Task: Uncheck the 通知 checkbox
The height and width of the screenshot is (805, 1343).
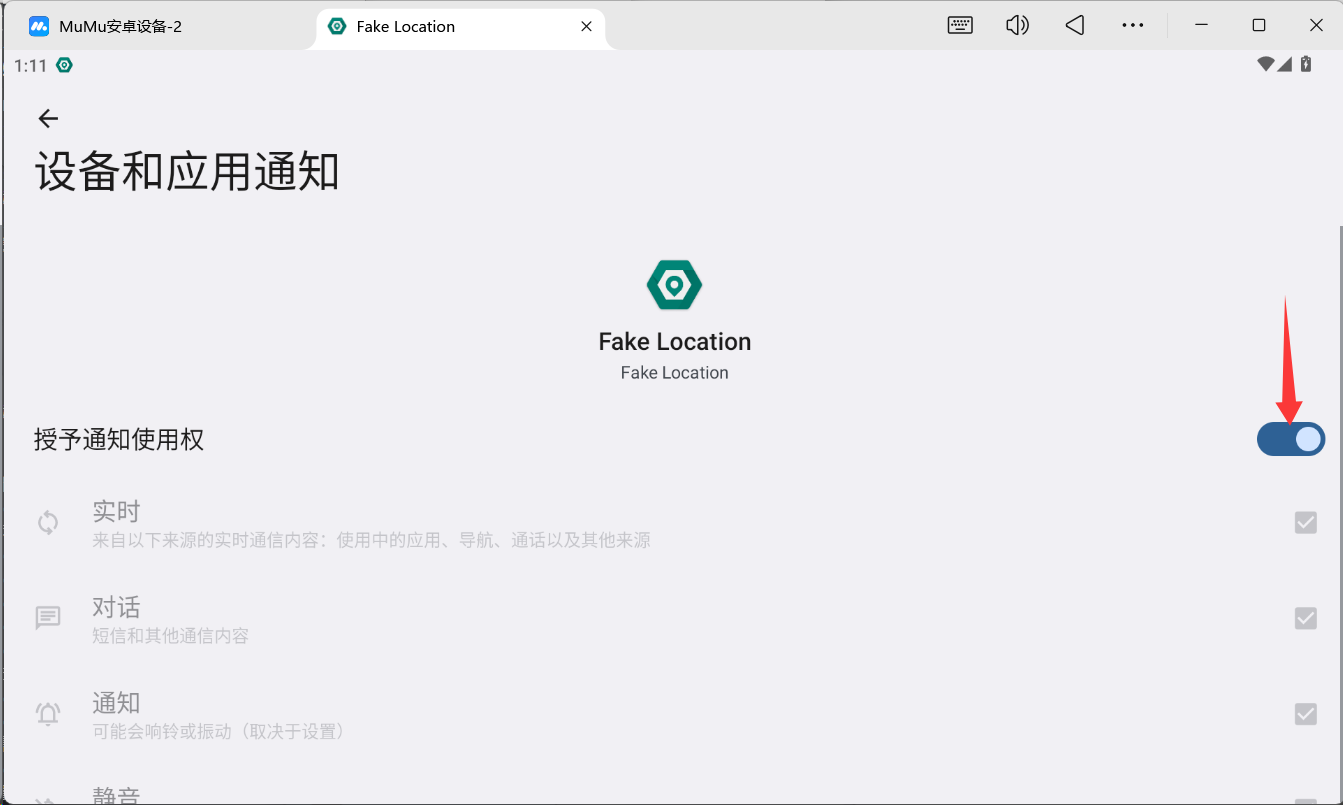Action: coord(1305,714)
